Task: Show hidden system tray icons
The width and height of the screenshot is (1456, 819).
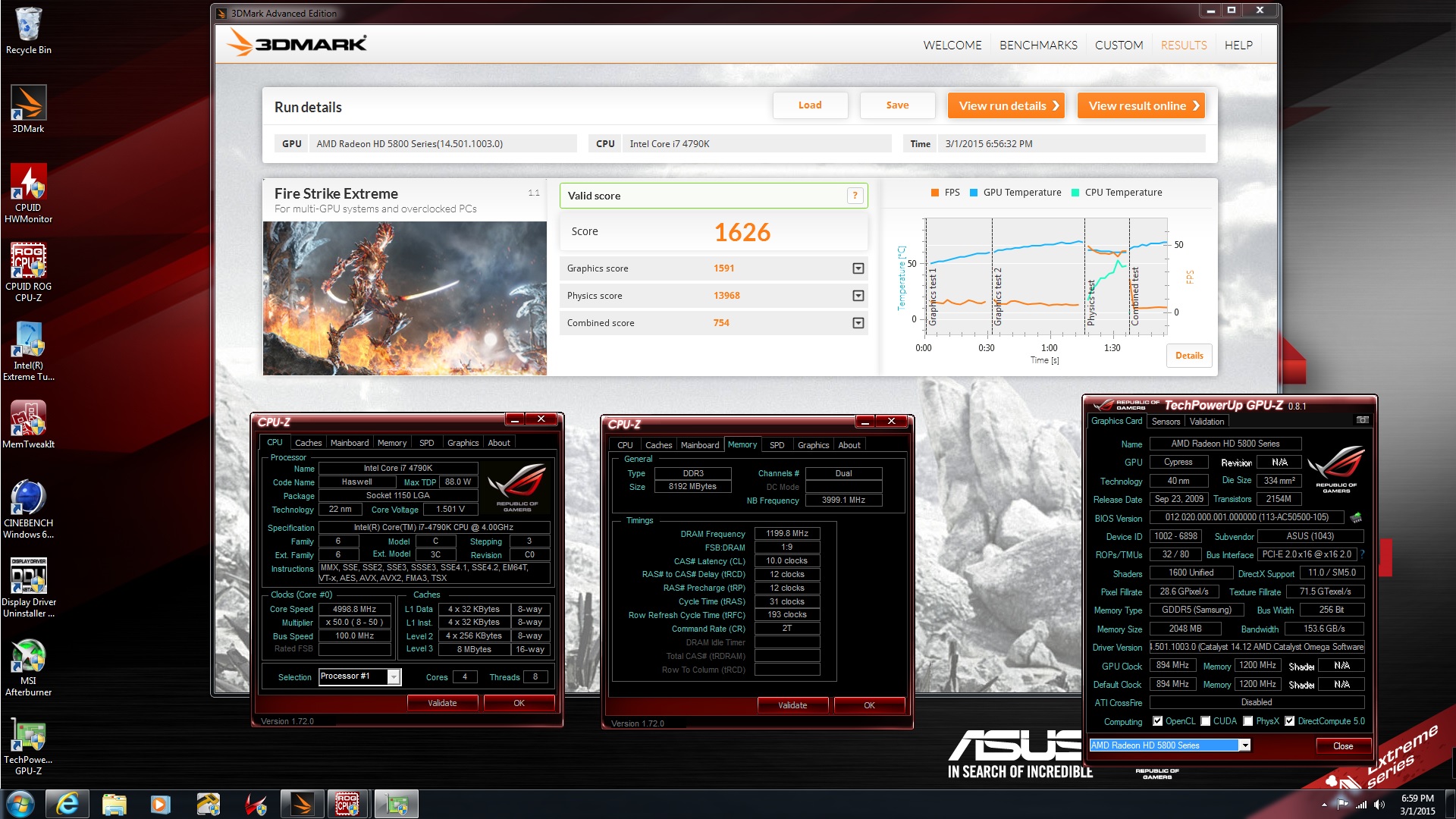Action: click(x=1324, y=805)
